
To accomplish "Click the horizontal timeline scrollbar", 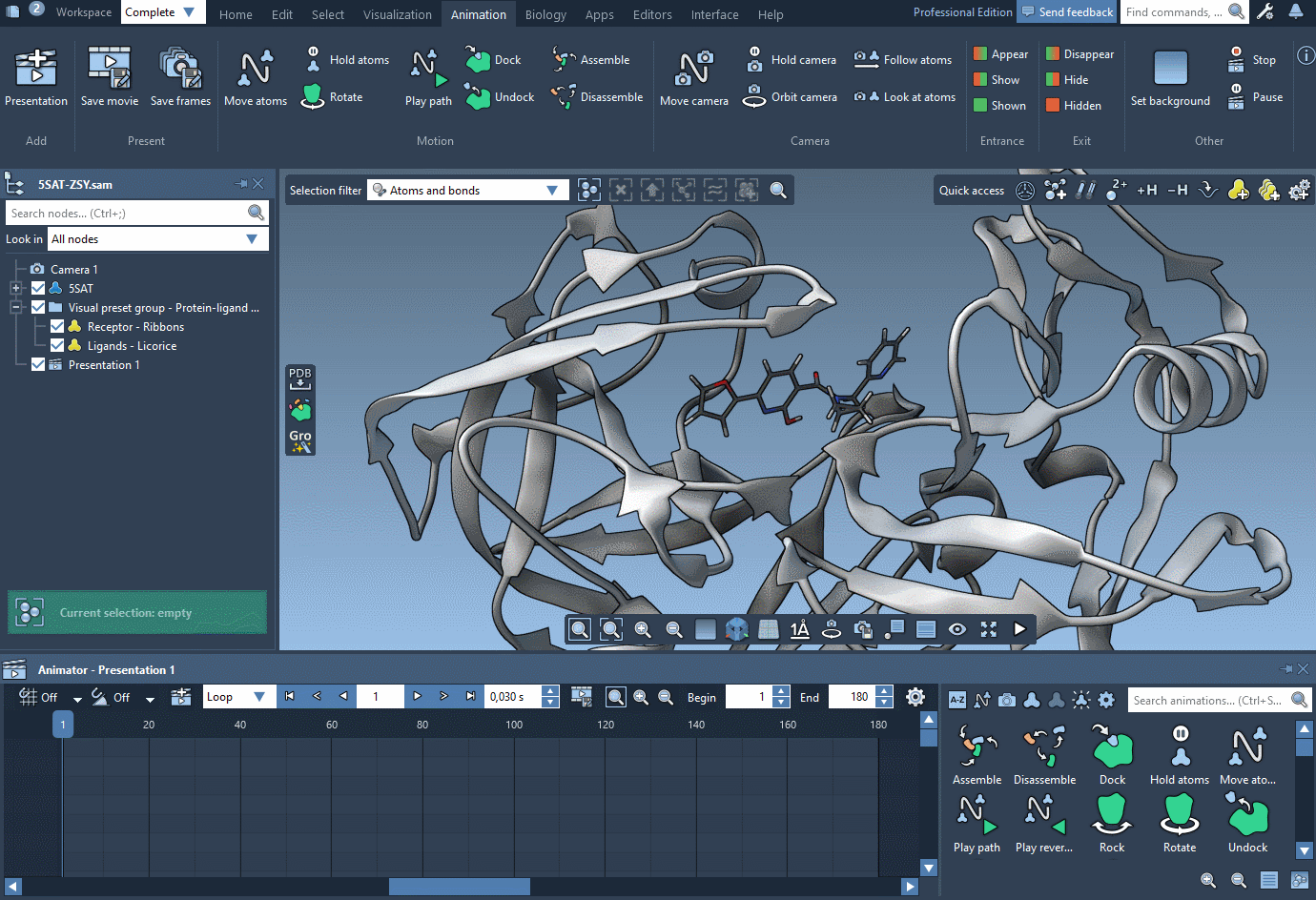I will (458, 886).
